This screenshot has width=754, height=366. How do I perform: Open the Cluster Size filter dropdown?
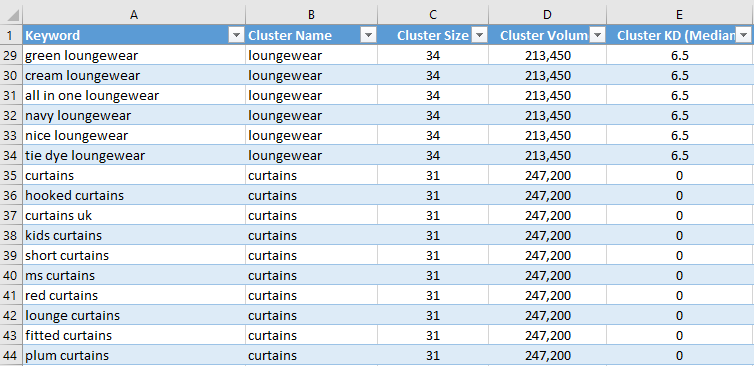tap(480, 35)
